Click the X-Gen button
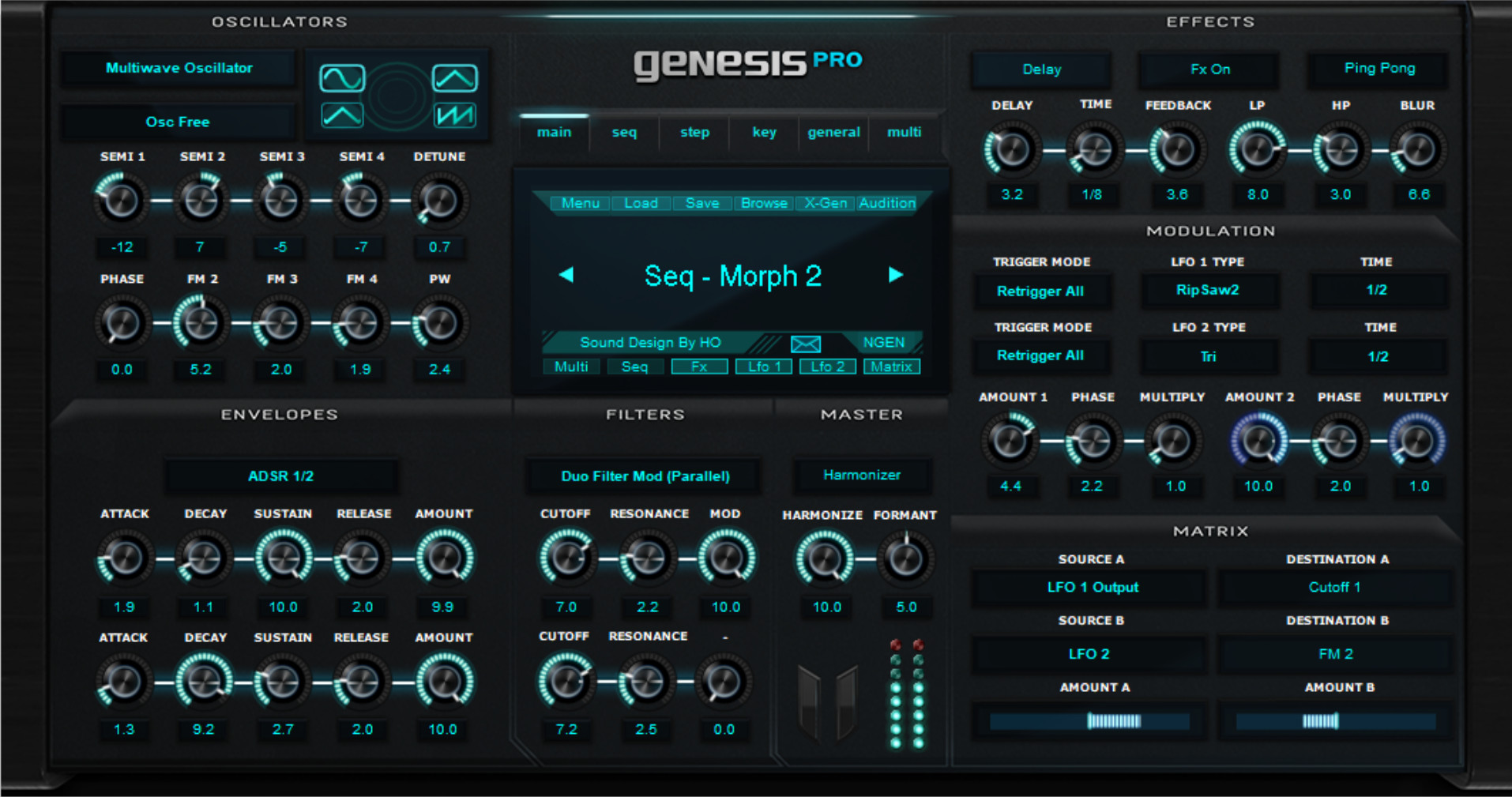This screenshot has height=797, width=1512. tap(826, 204)
